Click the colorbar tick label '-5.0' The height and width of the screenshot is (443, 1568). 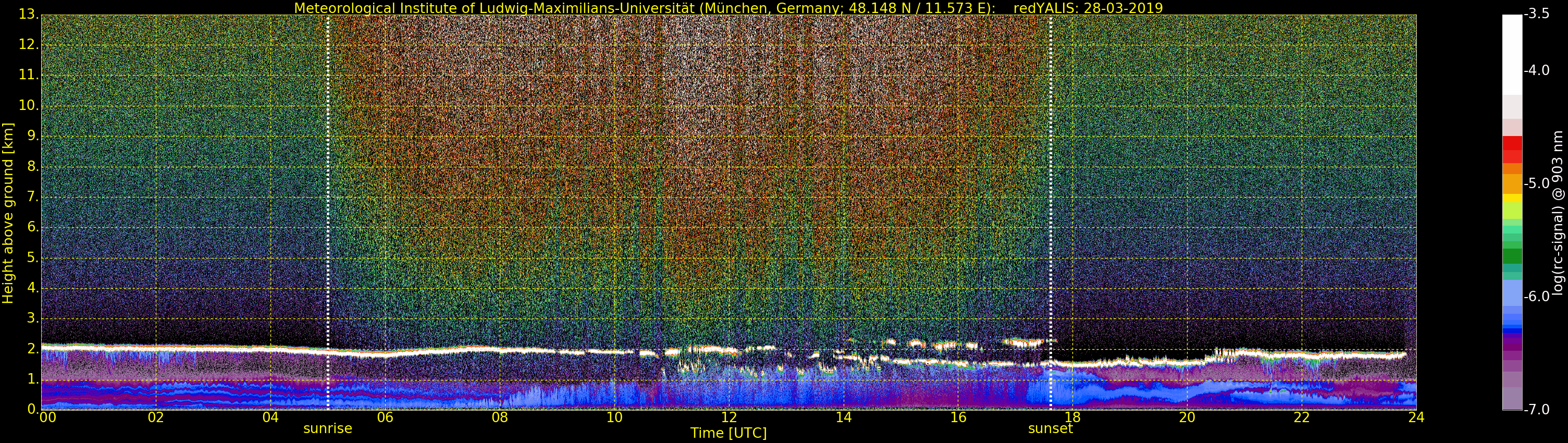point(1536,183)
